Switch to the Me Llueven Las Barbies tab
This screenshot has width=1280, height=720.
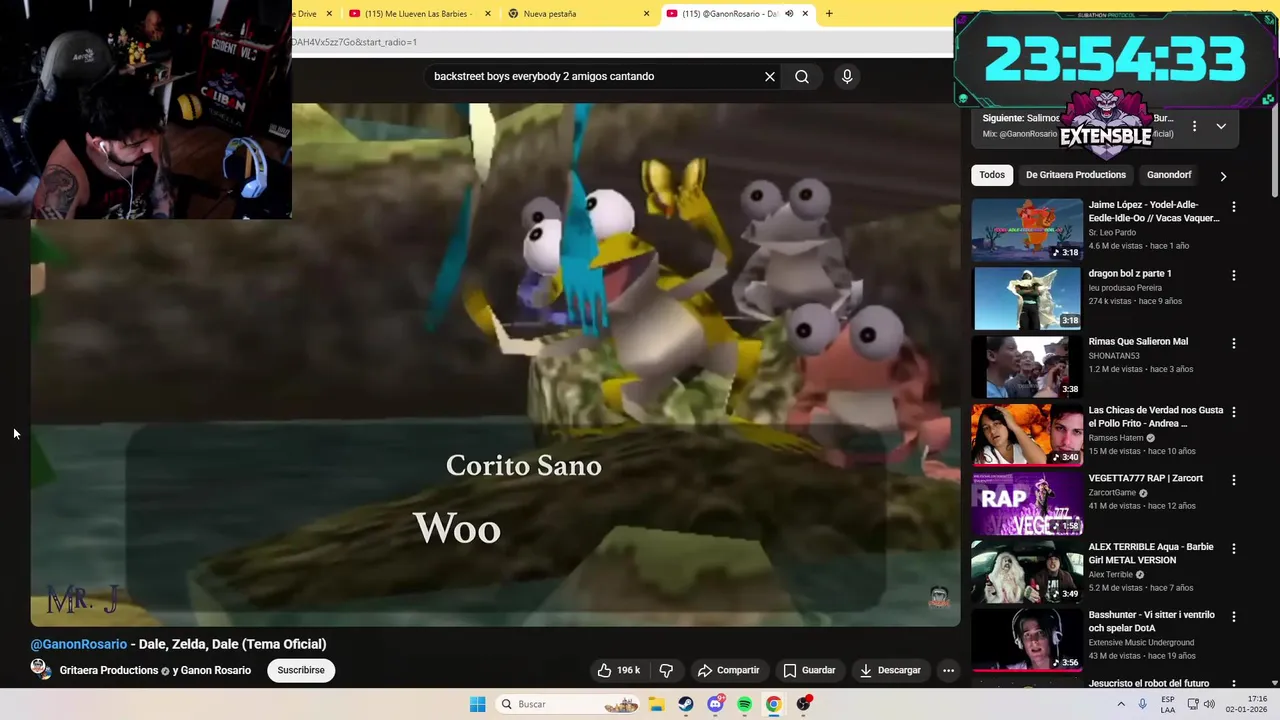(418, 14)
